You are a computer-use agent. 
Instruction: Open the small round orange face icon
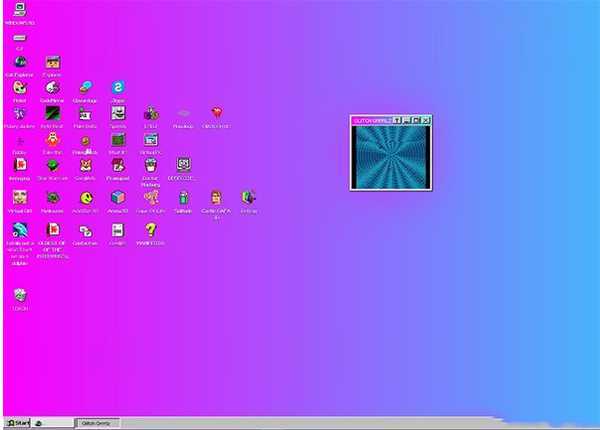pos(85,141)
